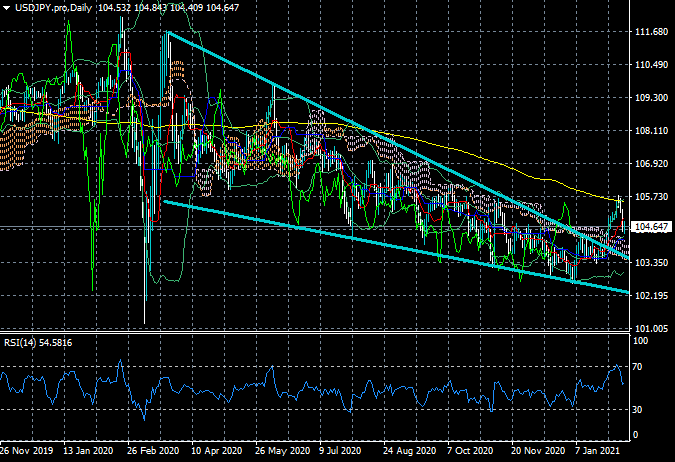Click the current price label 104.647

[x=651, y=226]
